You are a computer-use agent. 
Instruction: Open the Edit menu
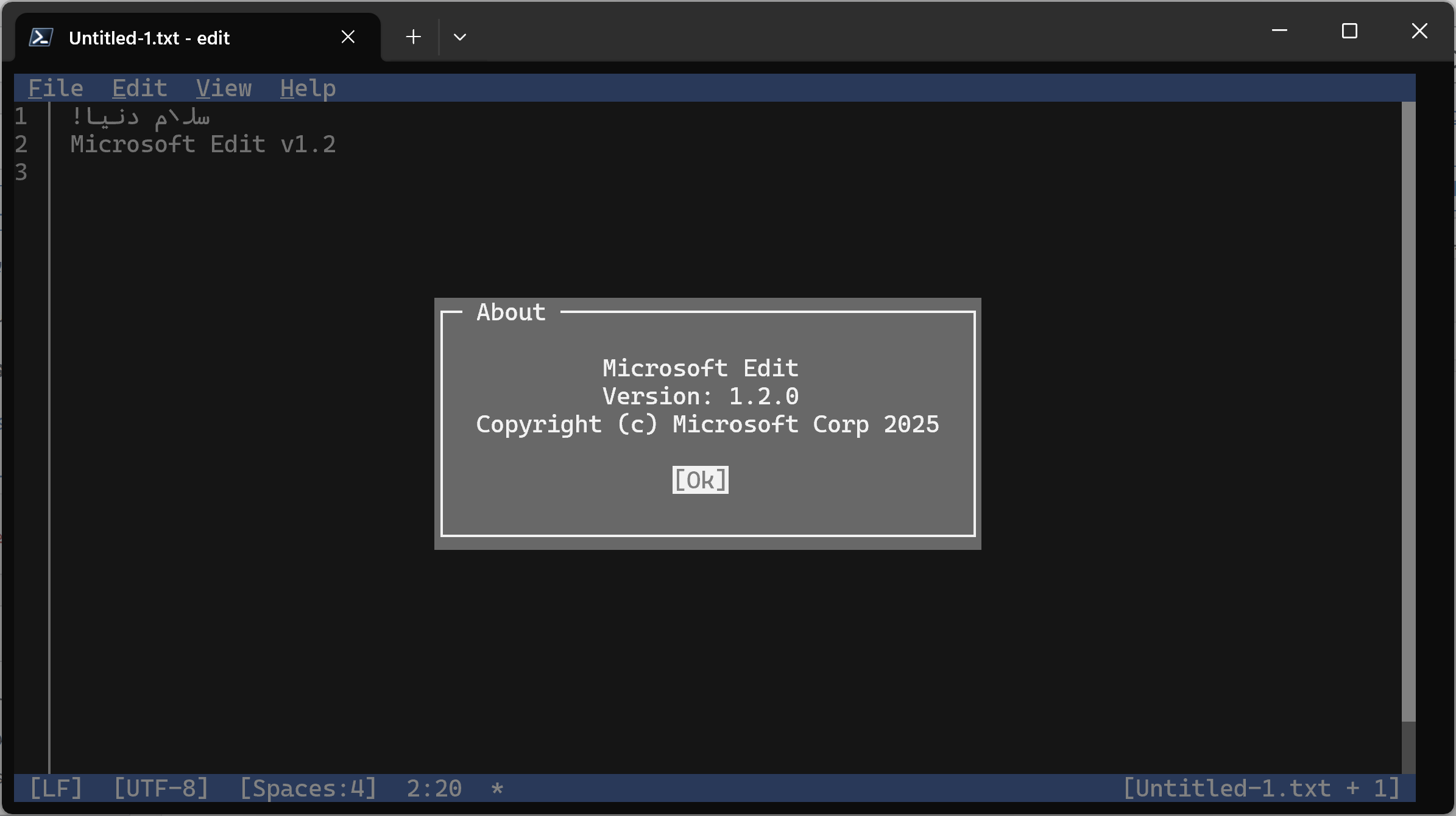[140, 88]
